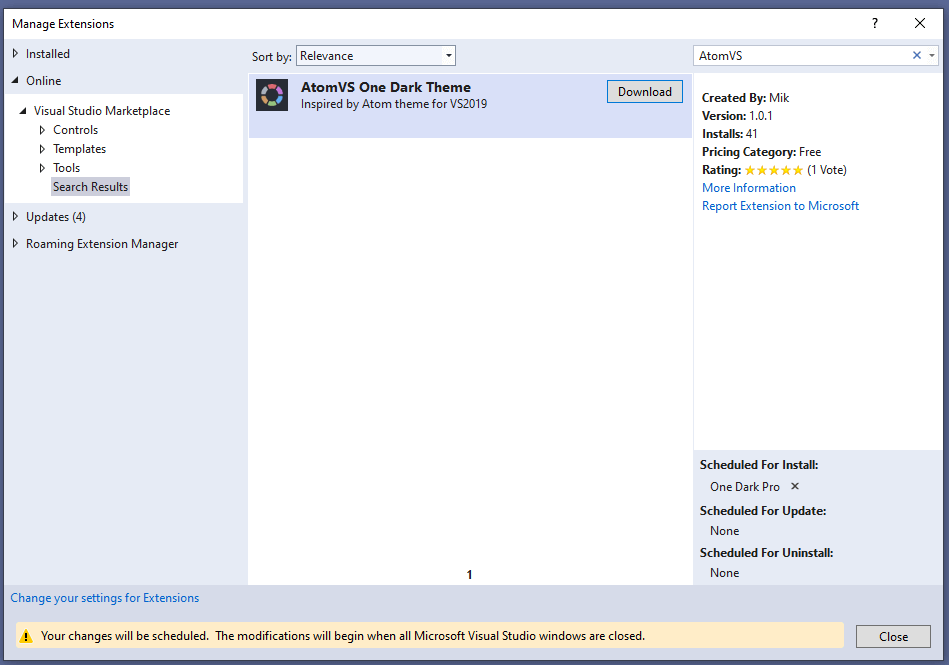
Task: Expand the Controls tree node
Action: click(42, 130)
